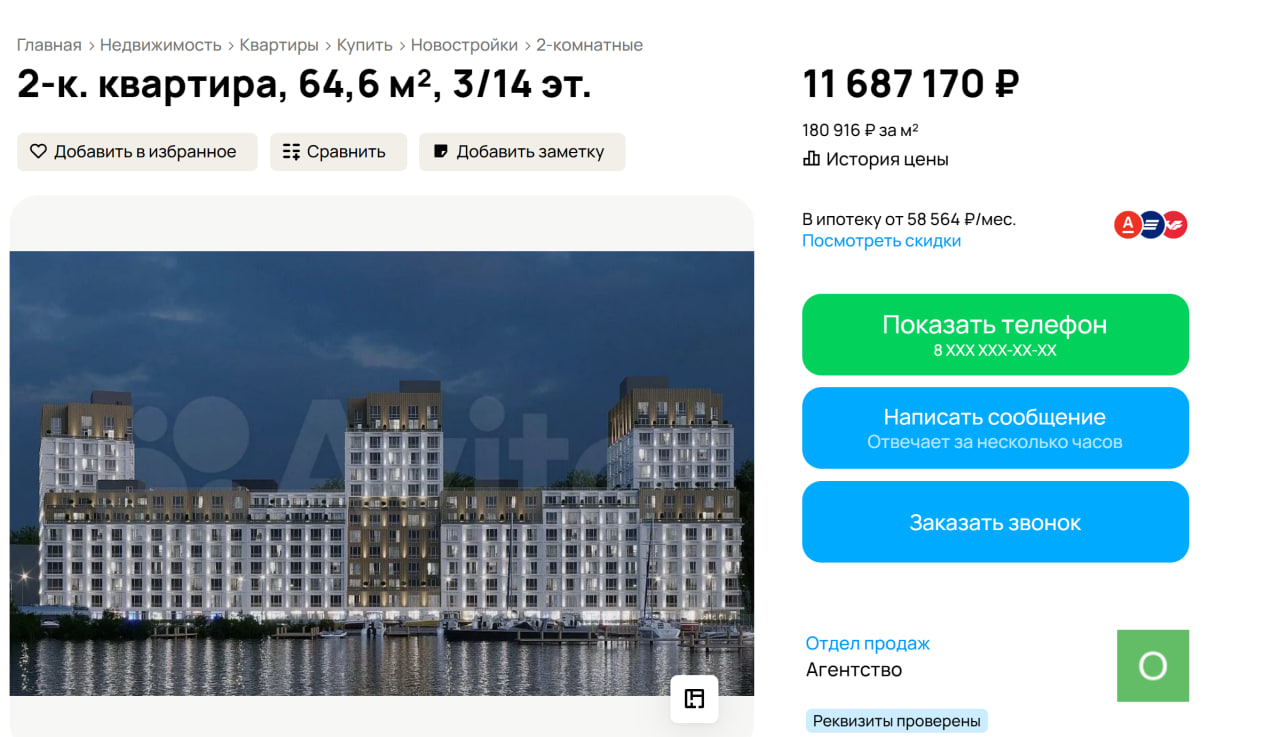Click the heart icon to add to favorites

tap(38, 152)
